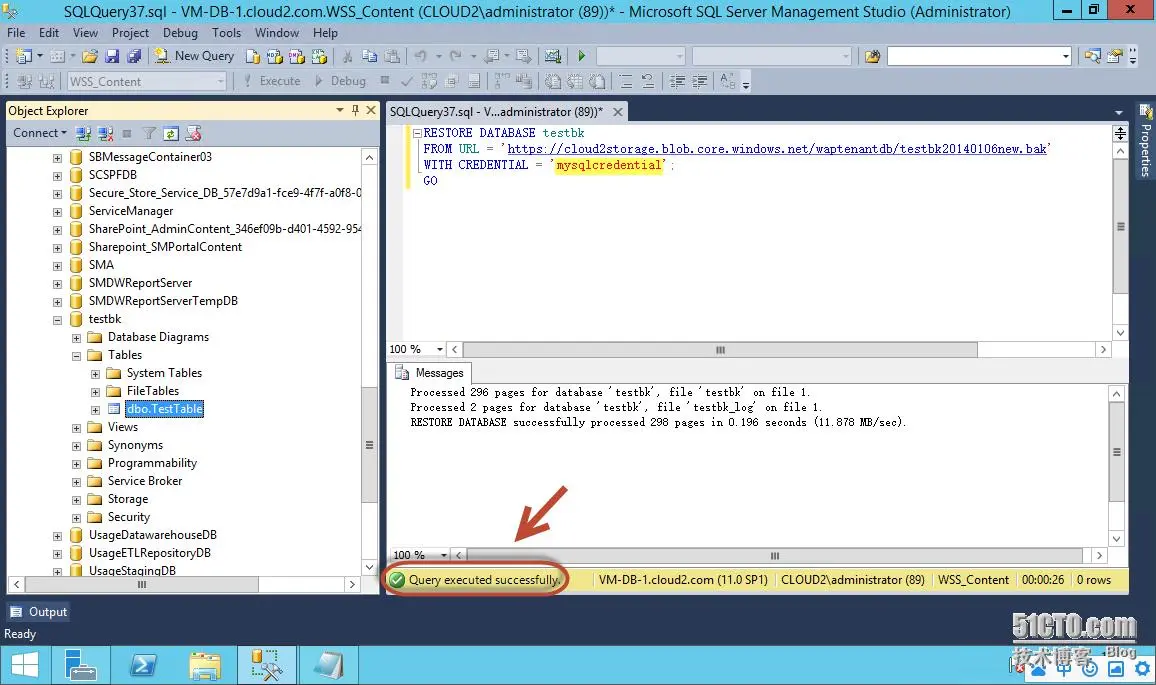Click the Database Engine Query icon
1156x685 pixels.
click(253, 56)
